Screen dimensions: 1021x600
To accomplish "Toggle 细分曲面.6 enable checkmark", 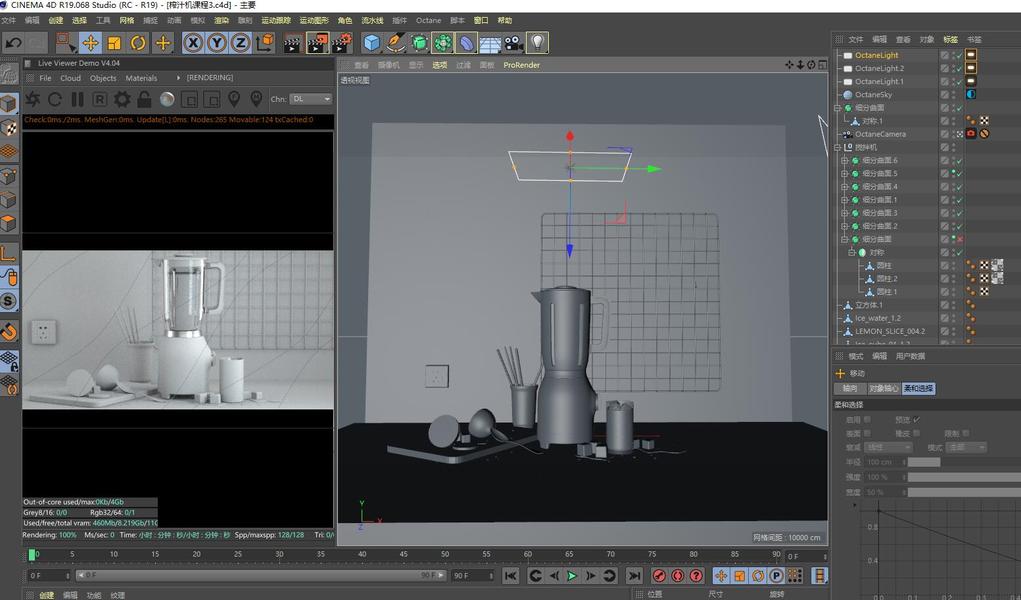I will coord(959,161).
